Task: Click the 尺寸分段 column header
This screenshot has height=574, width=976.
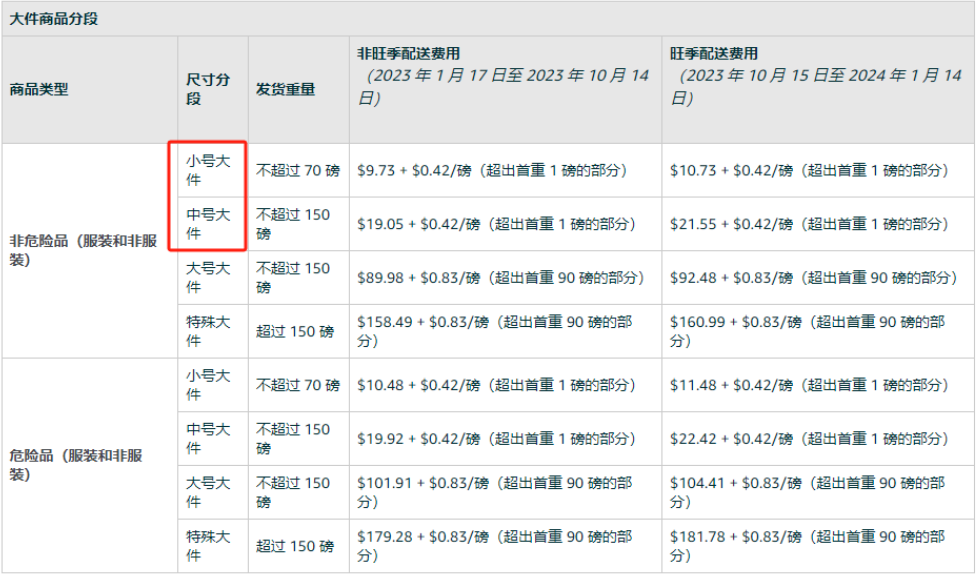Action: (x=207, y=89)
